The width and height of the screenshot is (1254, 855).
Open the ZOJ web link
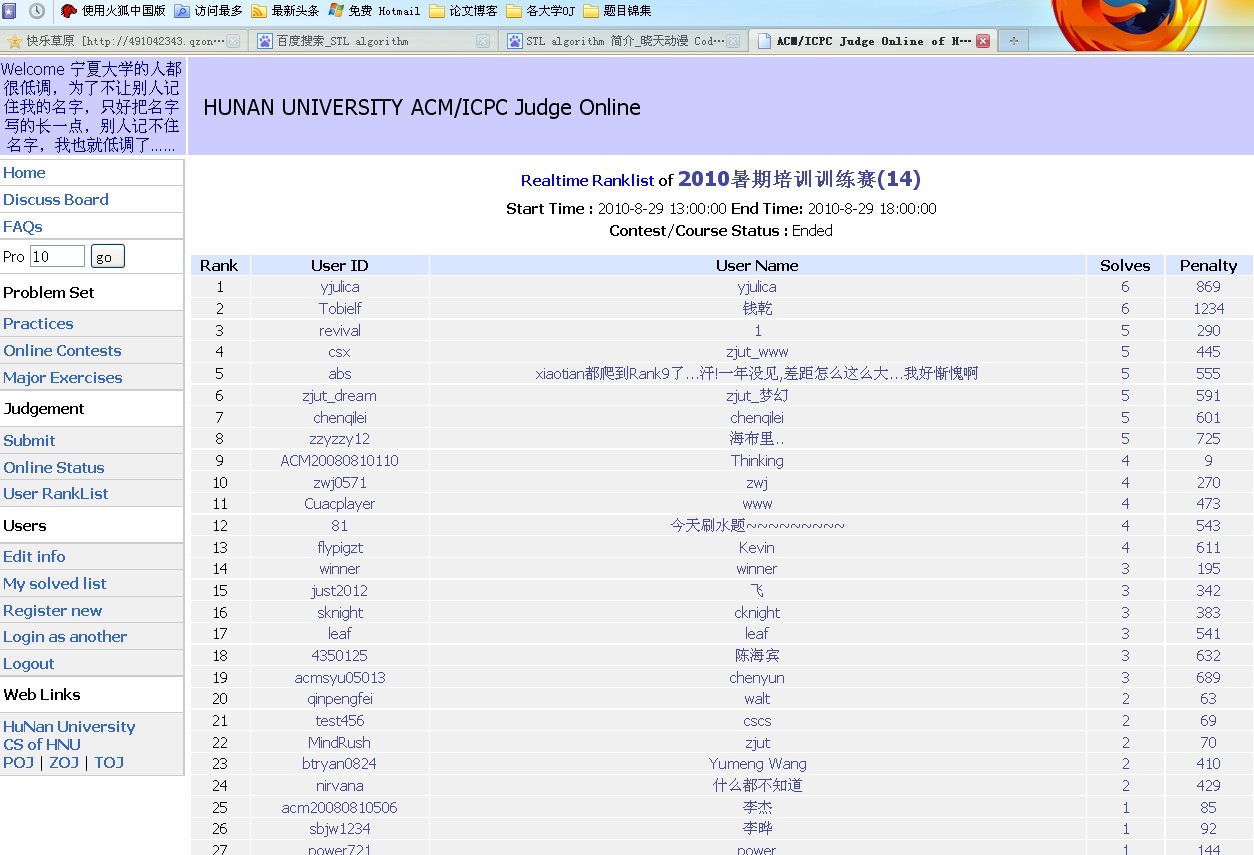coord(64,763)
